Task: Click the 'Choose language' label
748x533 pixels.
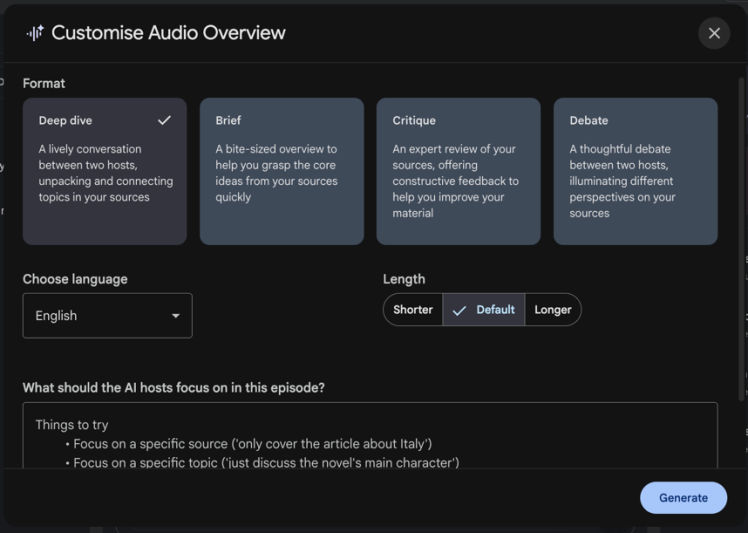Action: 75,279
